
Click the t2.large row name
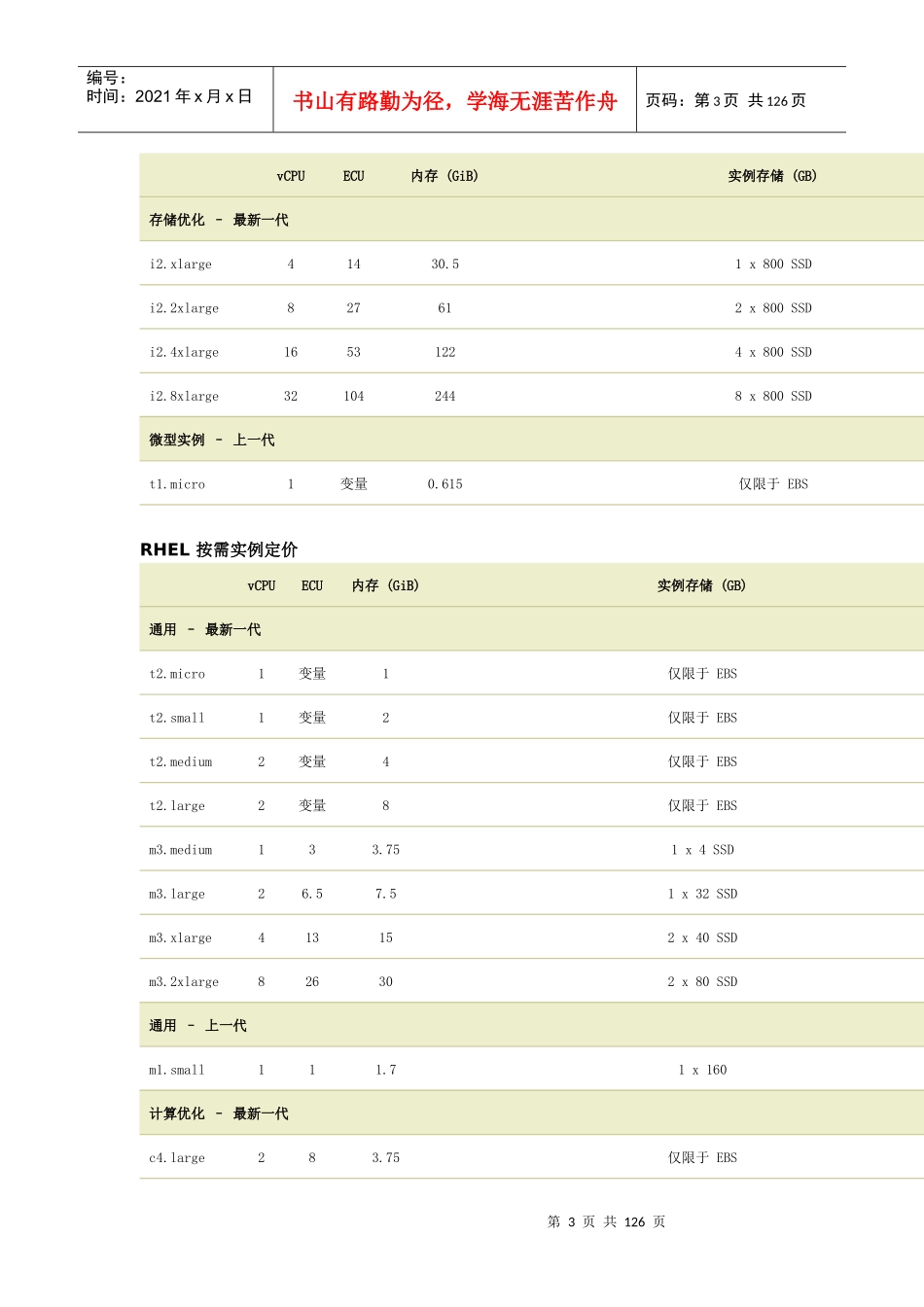click(x=177, y=806)
